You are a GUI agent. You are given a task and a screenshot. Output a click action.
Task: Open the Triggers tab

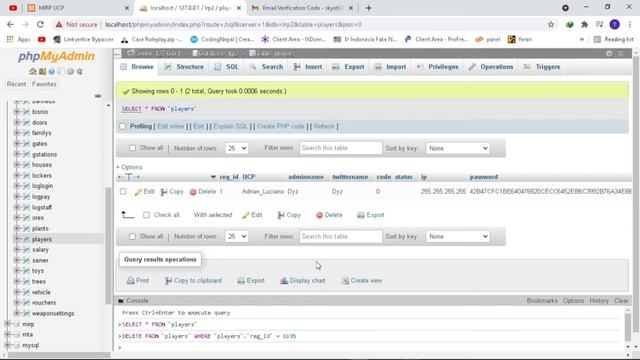[x=542, y=67]
